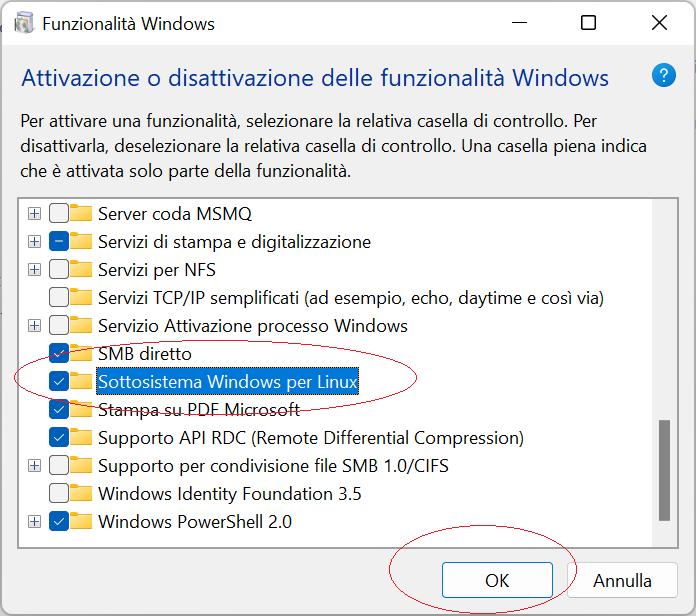This screenshot has height=616, width=696.
Task: Toggle the Servizi di stampa e digitalizzazione checkbox
Action: pyautogui.click(x=59, y=241)
